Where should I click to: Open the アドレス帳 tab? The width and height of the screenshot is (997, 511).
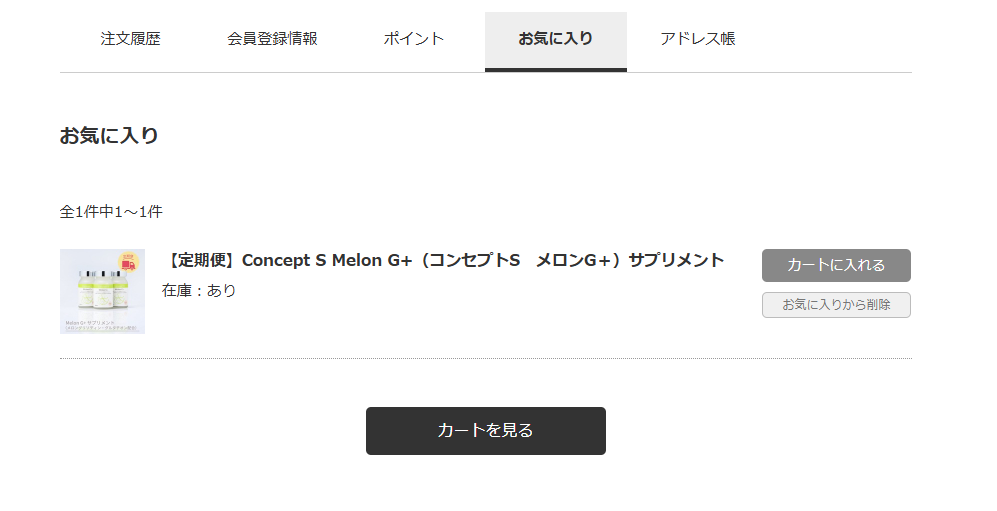[x=697, y=39]
